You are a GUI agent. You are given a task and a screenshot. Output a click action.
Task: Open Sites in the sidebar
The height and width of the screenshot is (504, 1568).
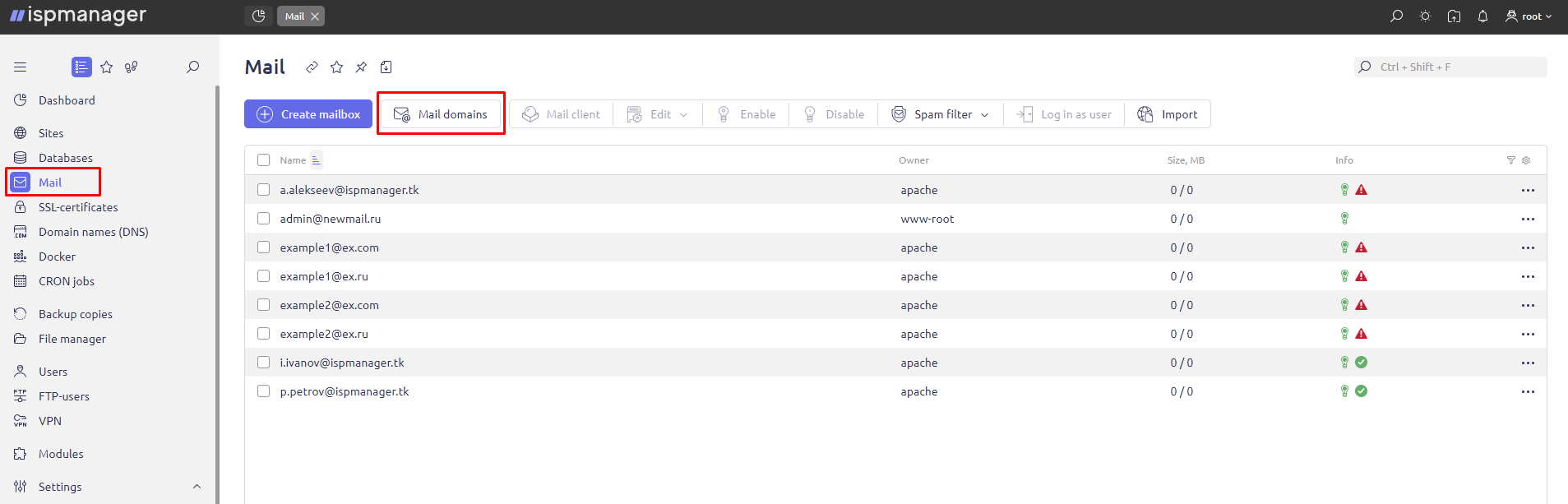tap(51, 133)
